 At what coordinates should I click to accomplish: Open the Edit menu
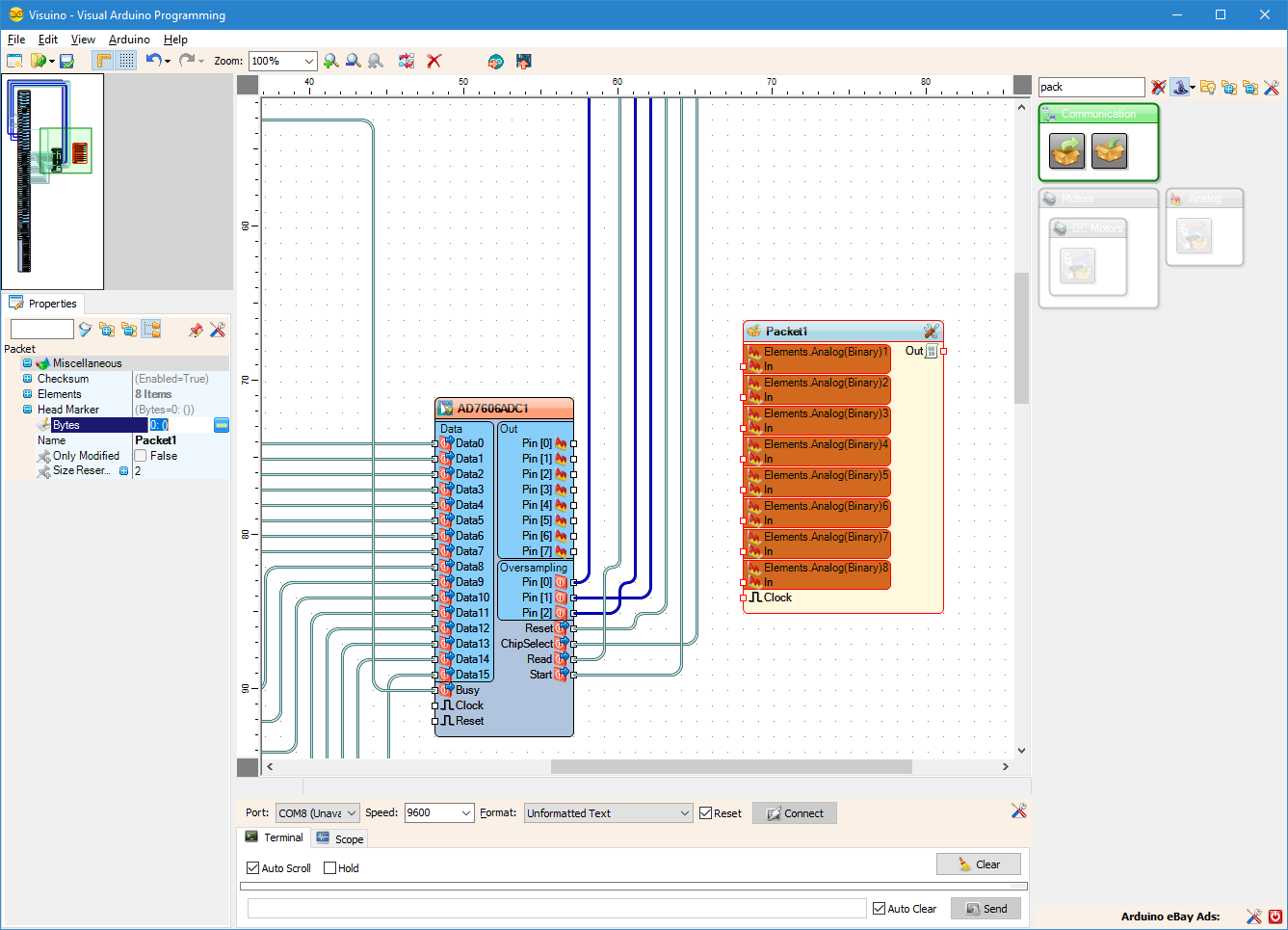tap(48, 40)
